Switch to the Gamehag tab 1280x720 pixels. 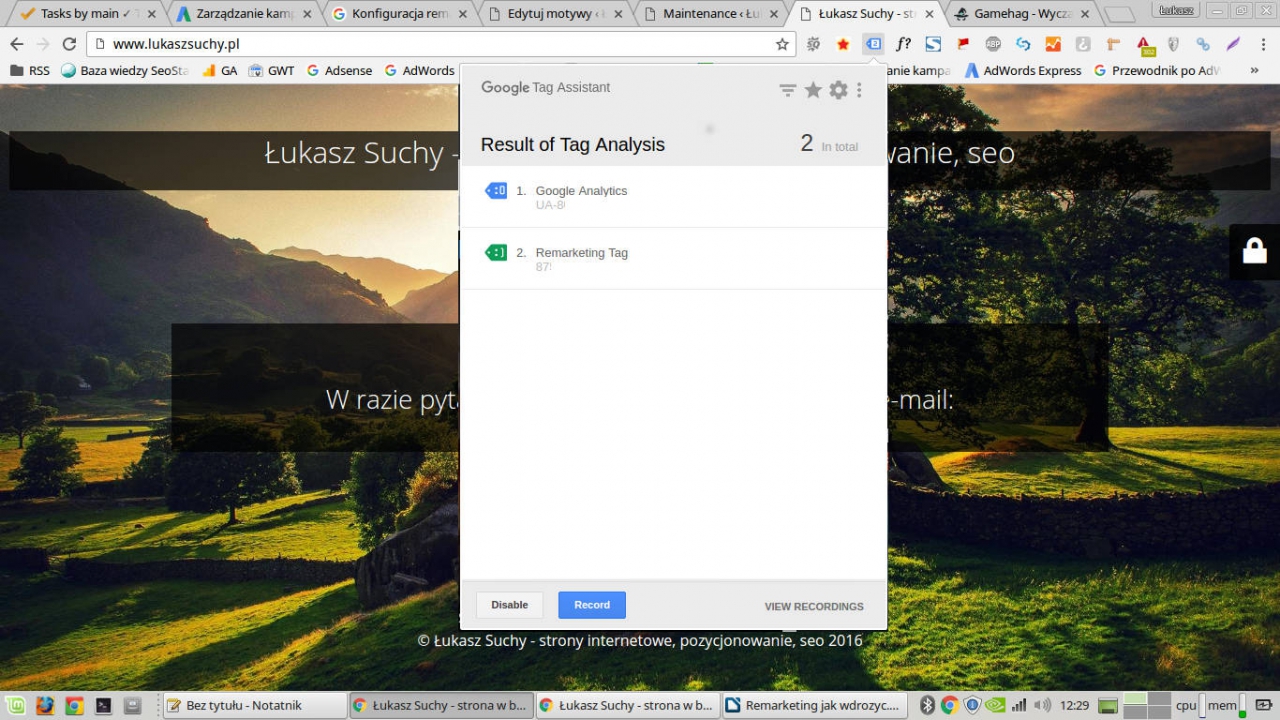(1015, 14)
